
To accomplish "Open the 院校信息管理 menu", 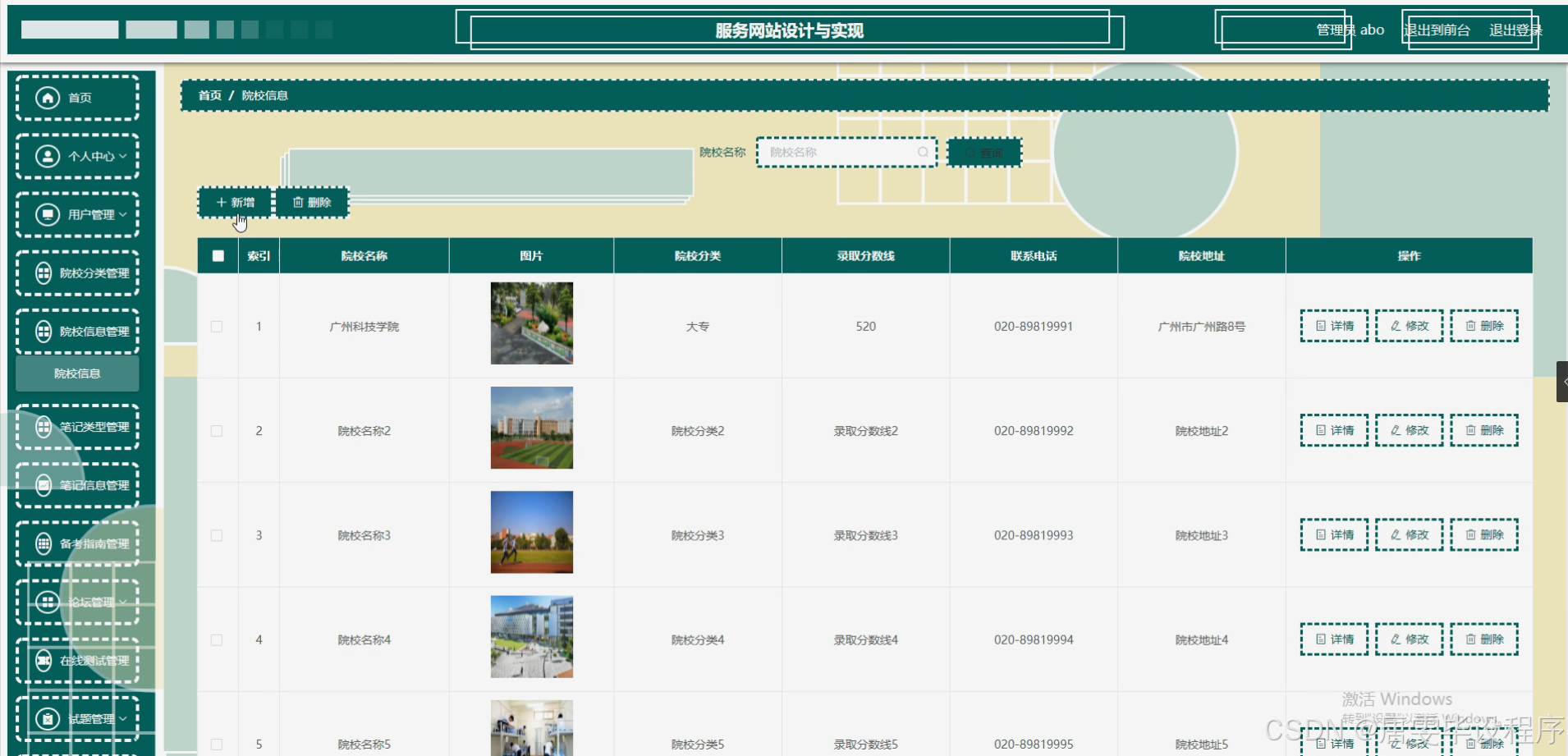I will (x=77, y=331).
